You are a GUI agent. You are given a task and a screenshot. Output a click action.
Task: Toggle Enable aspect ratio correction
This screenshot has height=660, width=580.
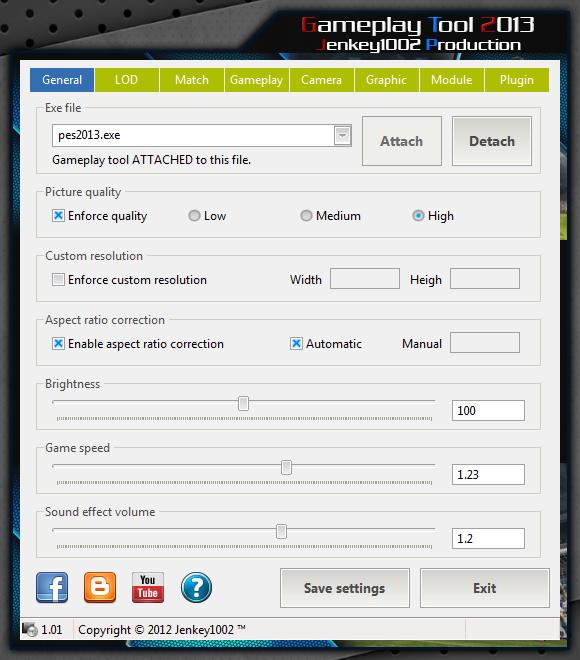(58, 343)
